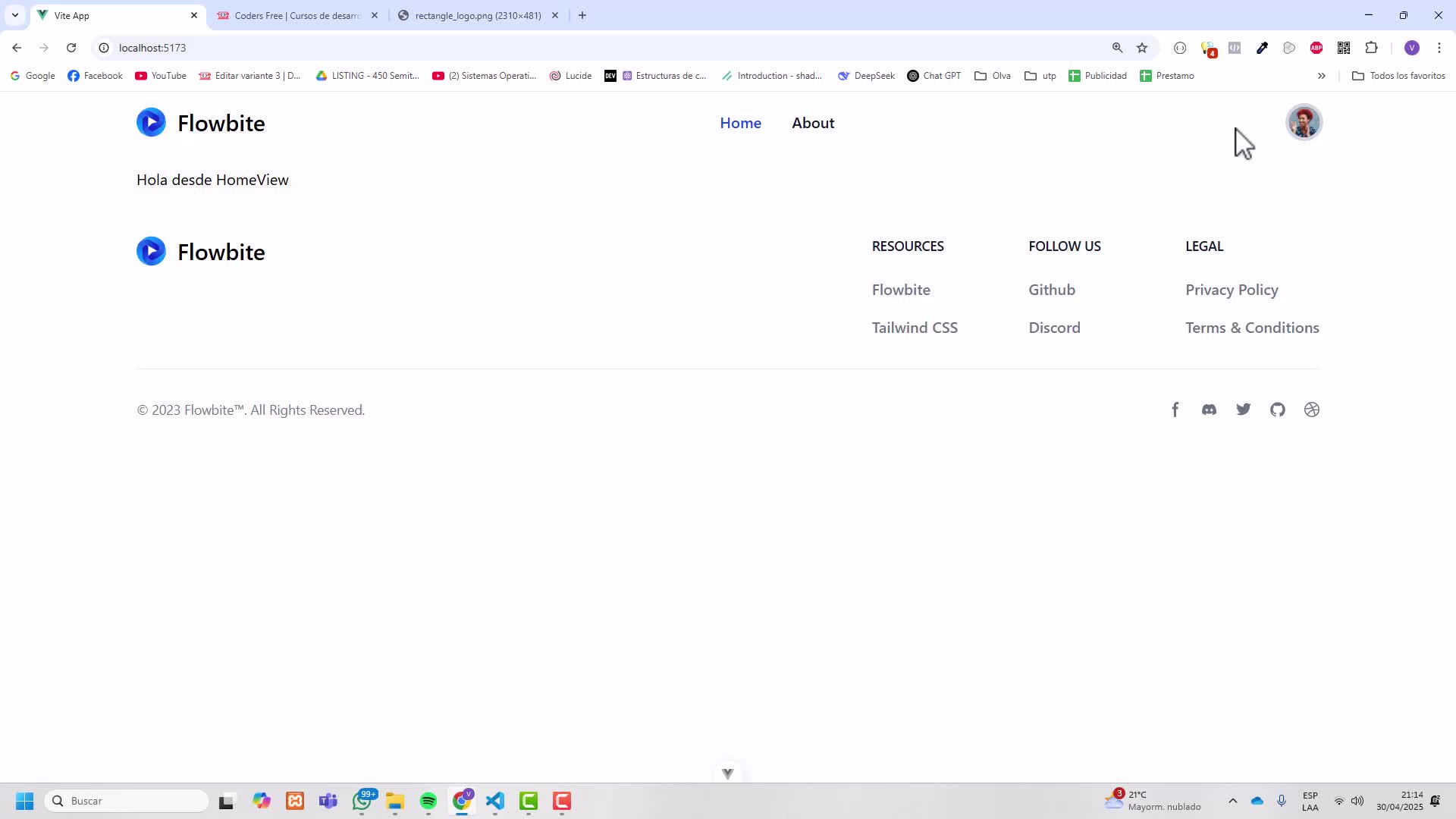Open the Discord text link in footer
The image size is (1456, 819).
click(x=1054, y=328)
